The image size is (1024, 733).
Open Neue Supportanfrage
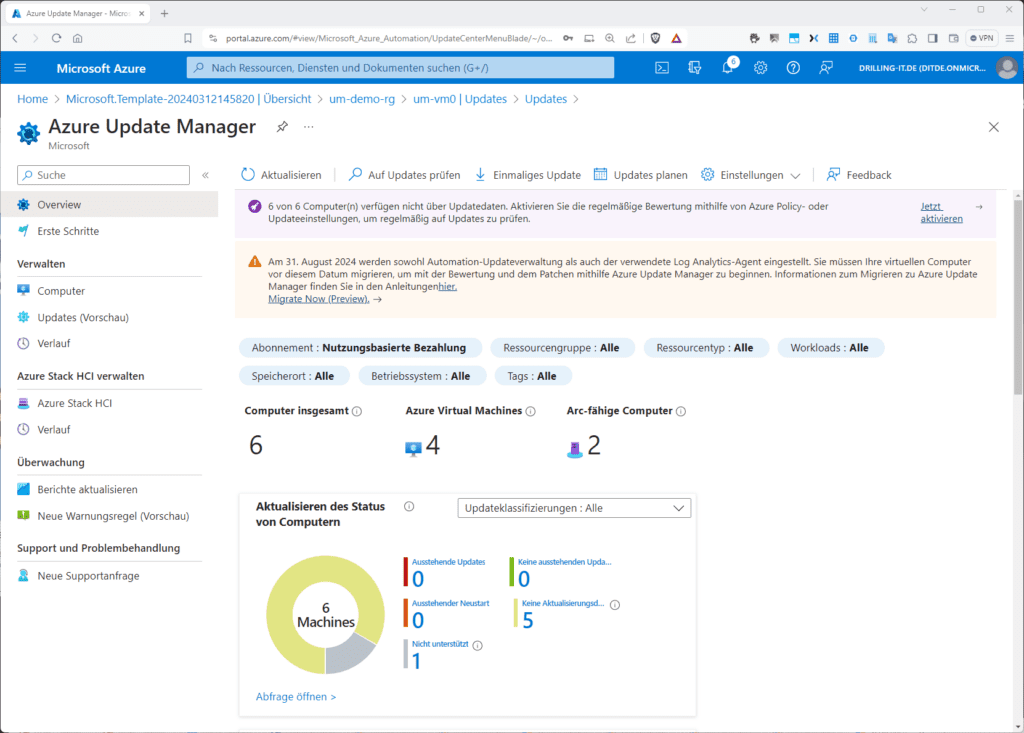point(88,576)
